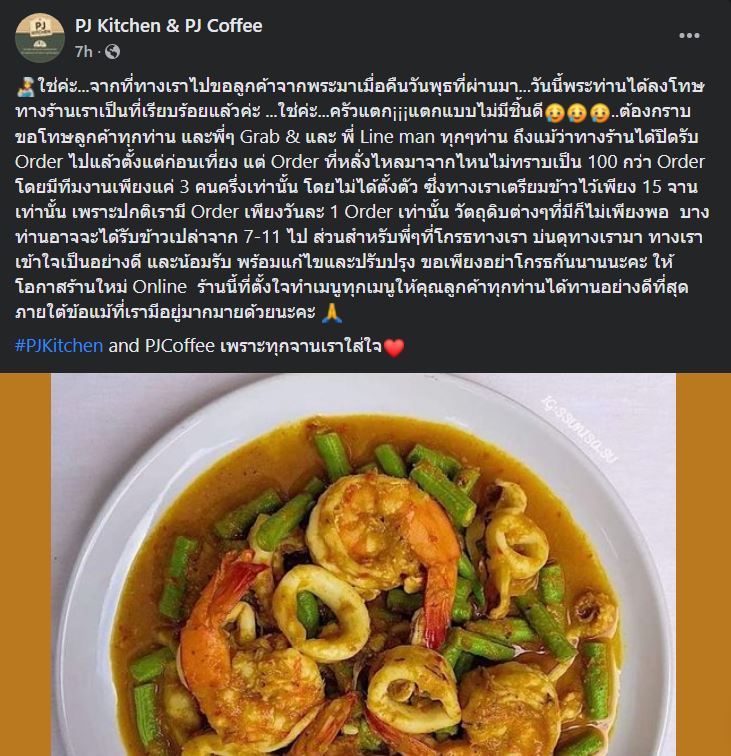This screenshot has height=756, width=731.
Task: Click the words Line man in the post
Action: click(x=397, y=137)
